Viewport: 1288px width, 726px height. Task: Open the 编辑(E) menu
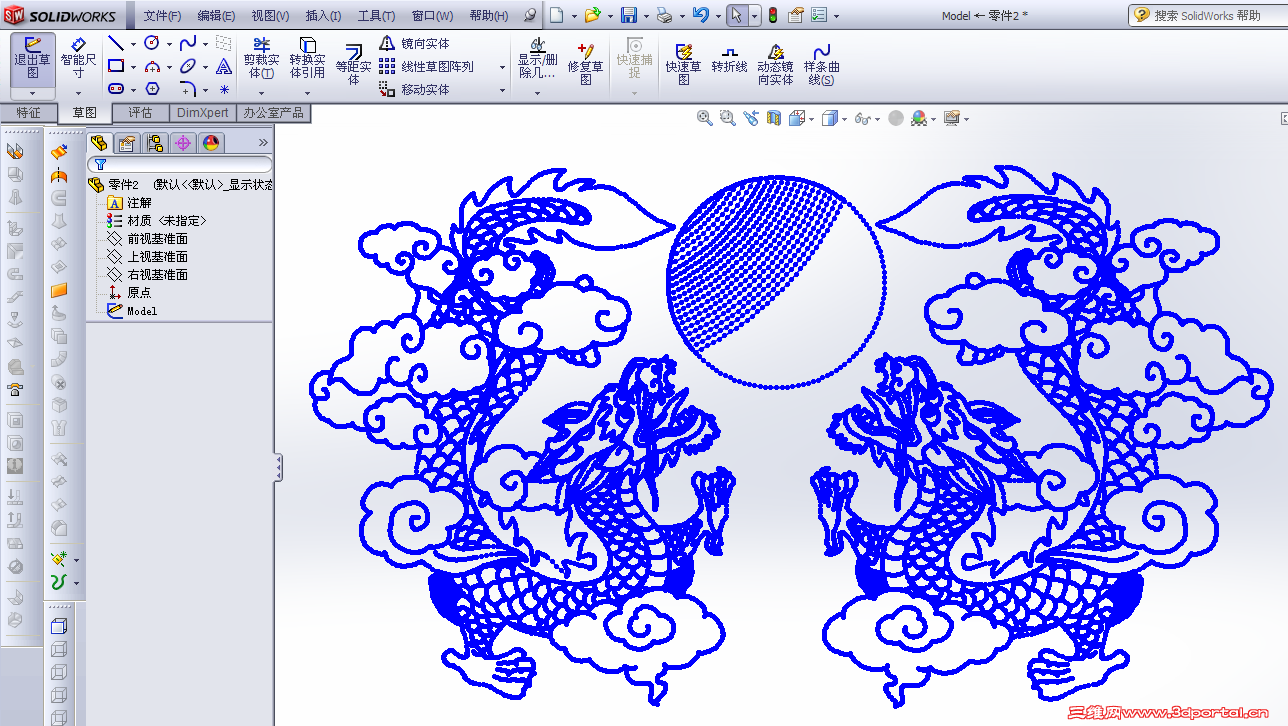216,15
